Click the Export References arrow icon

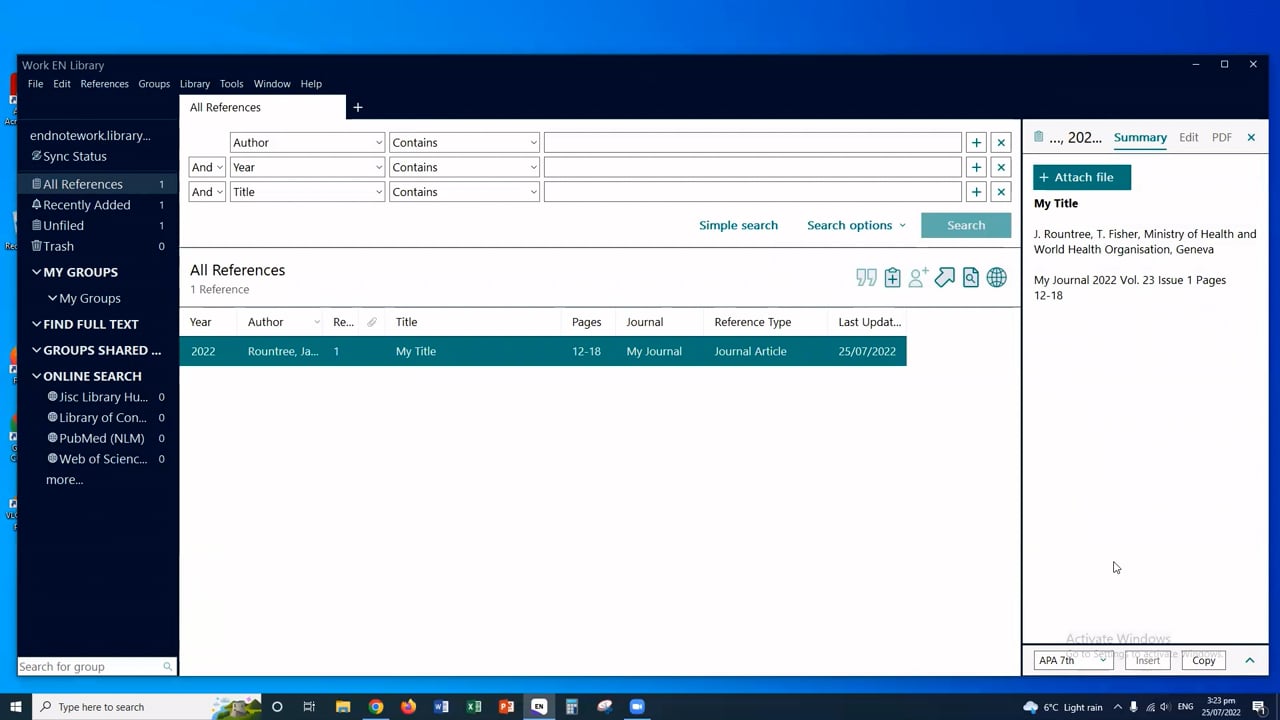click(x=944, y=278)
